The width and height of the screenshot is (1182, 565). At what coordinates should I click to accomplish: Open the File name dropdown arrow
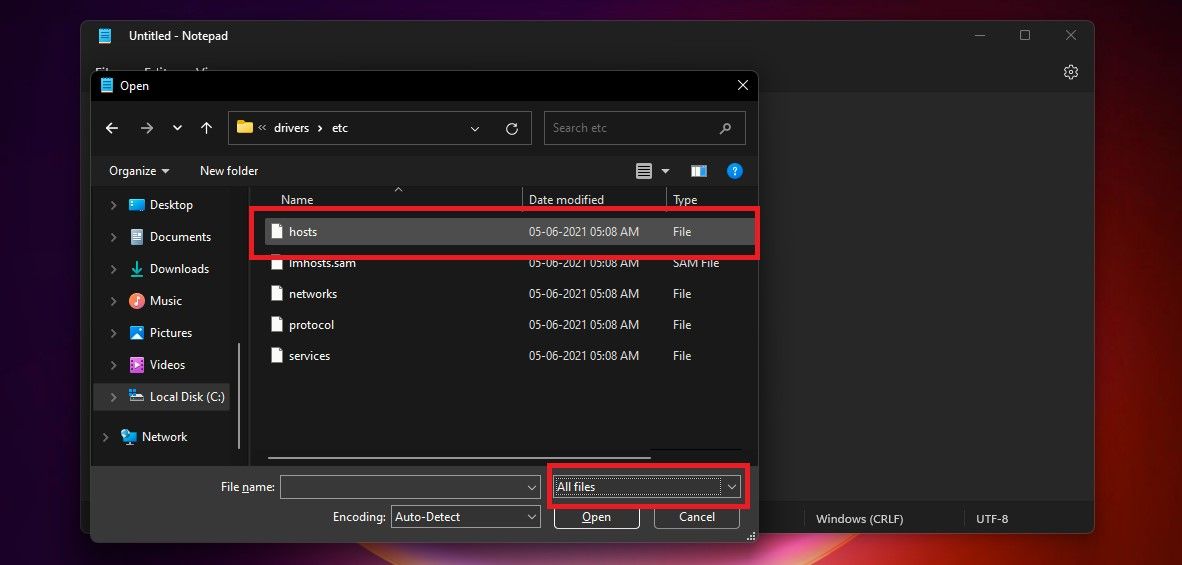[x=533, y=487]
